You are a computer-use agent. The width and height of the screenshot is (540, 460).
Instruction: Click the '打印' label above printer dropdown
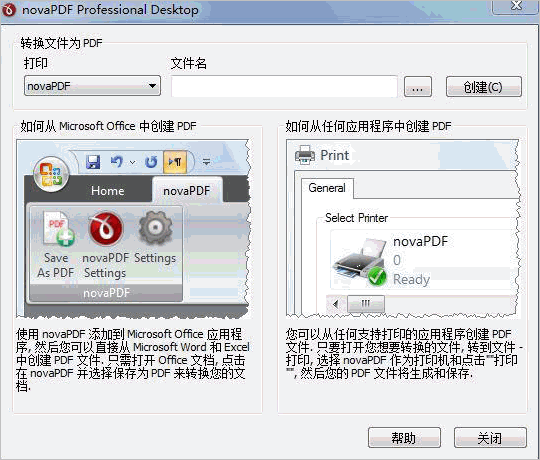coord(36,63)
